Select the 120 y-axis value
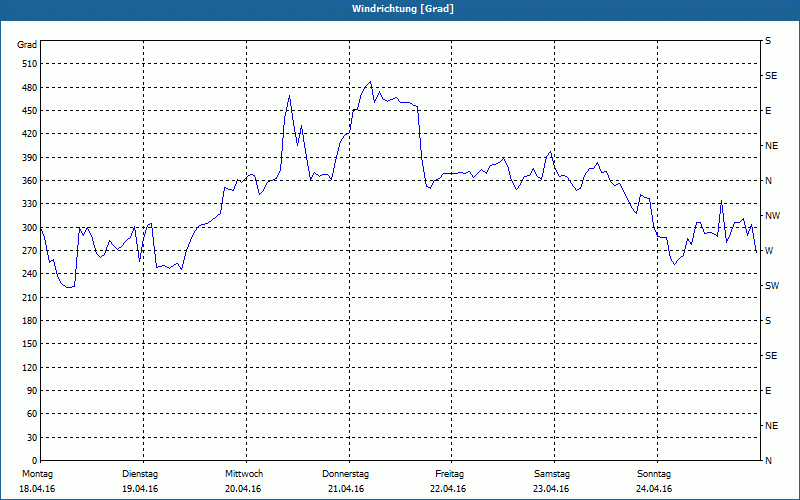The image size is (800, 500). (29, 367)
